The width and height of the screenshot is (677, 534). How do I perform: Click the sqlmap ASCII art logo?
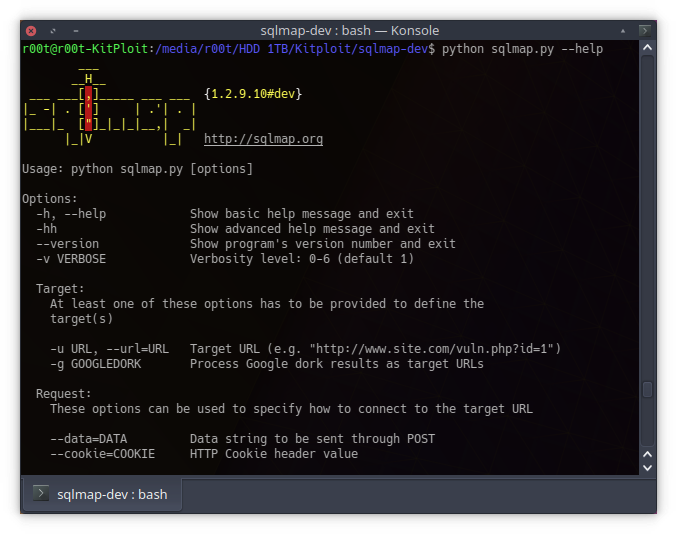(110, 105)
